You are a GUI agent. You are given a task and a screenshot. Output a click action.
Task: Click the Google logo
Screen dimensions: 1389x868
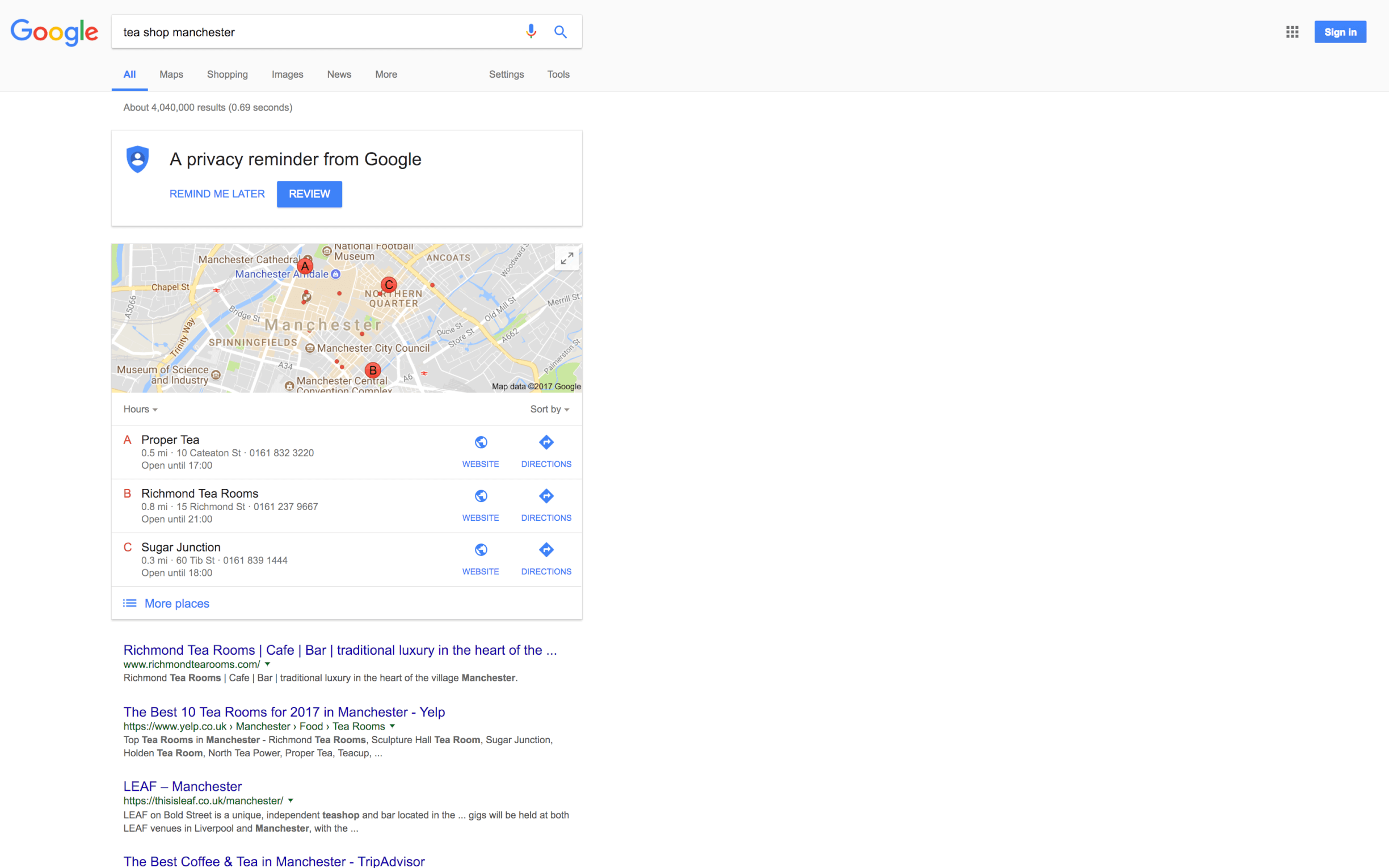pyautogui.click(x=54, y=32)
